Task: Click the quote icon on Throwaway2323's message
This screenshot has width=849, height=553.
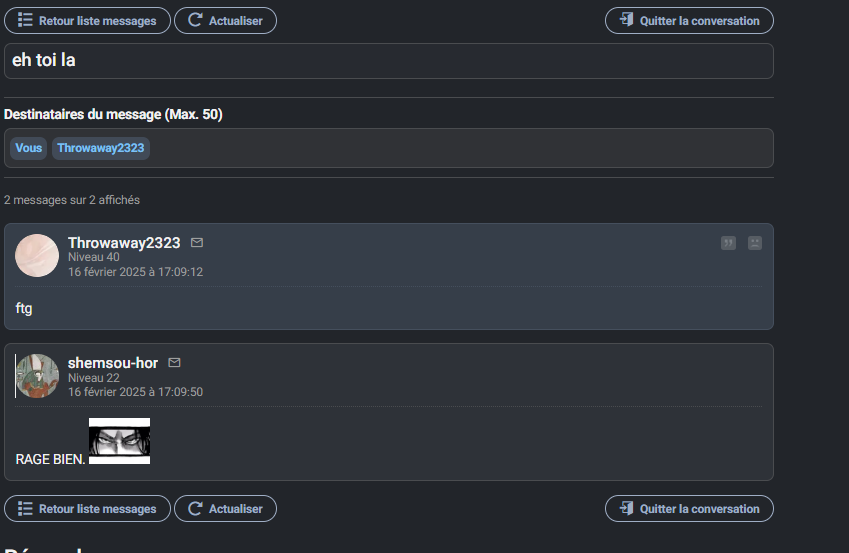Action: pyautogui.click(x=728, y=243)
